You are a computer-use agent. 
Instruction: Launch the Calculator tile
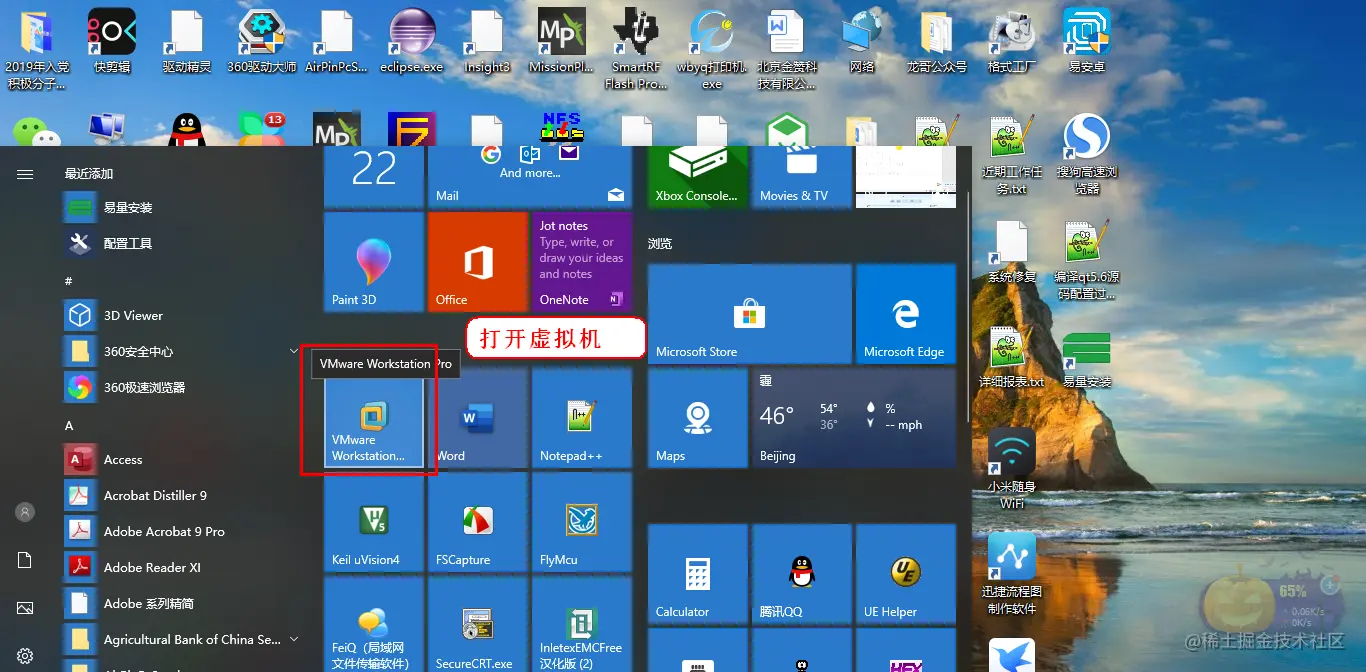(x=698, y=574)
